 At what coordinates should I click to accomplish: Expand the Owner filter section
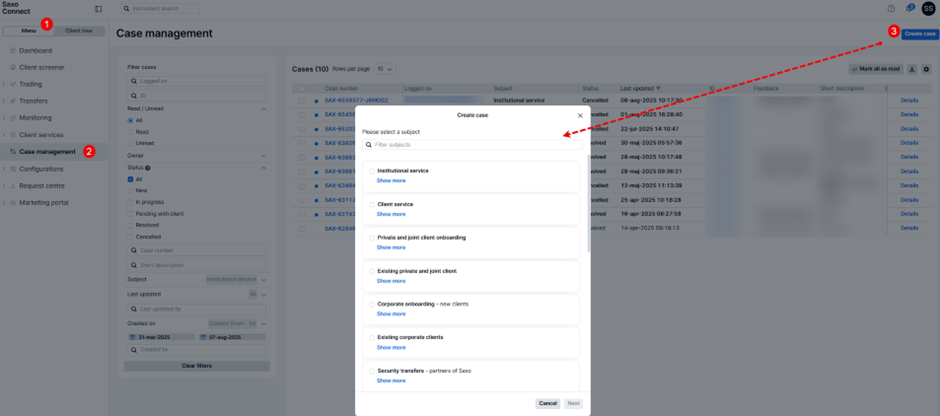coord(264,156)
